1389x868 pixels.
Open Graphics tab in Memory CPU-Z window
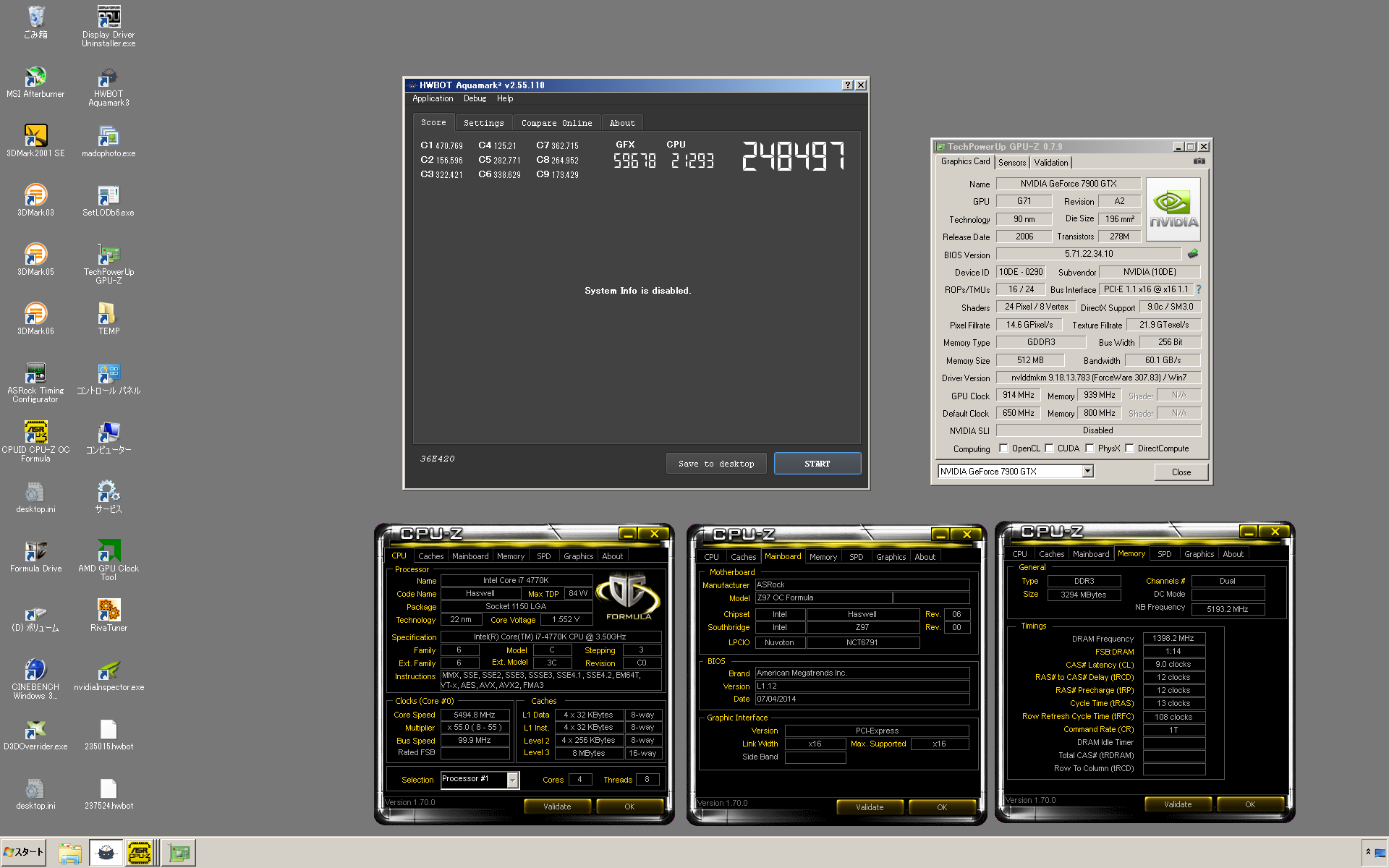click(1199, 554)
